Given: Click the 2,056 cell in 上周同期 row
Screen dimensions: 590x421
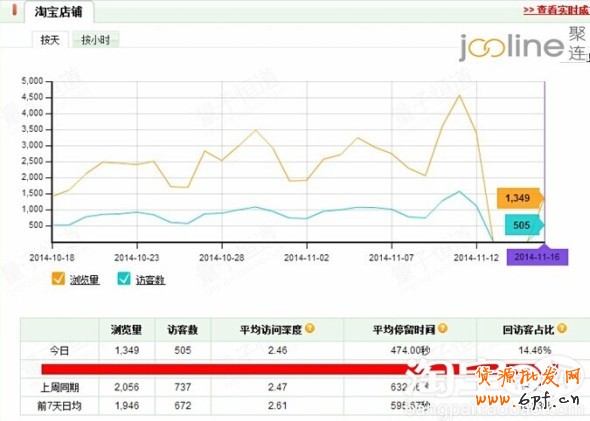Looking at the screenshot, I should (x=127, y=387).
